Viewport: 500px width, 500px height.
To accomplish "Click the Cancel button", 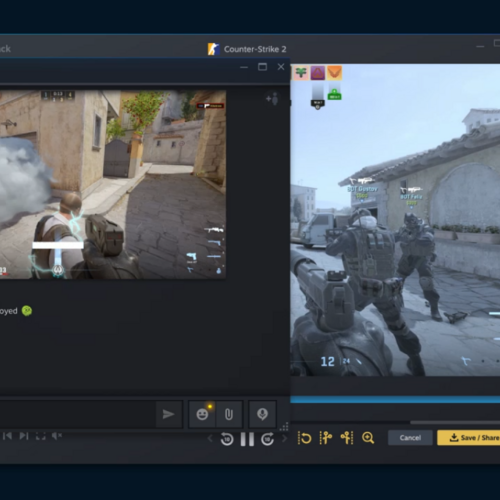I will click(x=410, y=438).
